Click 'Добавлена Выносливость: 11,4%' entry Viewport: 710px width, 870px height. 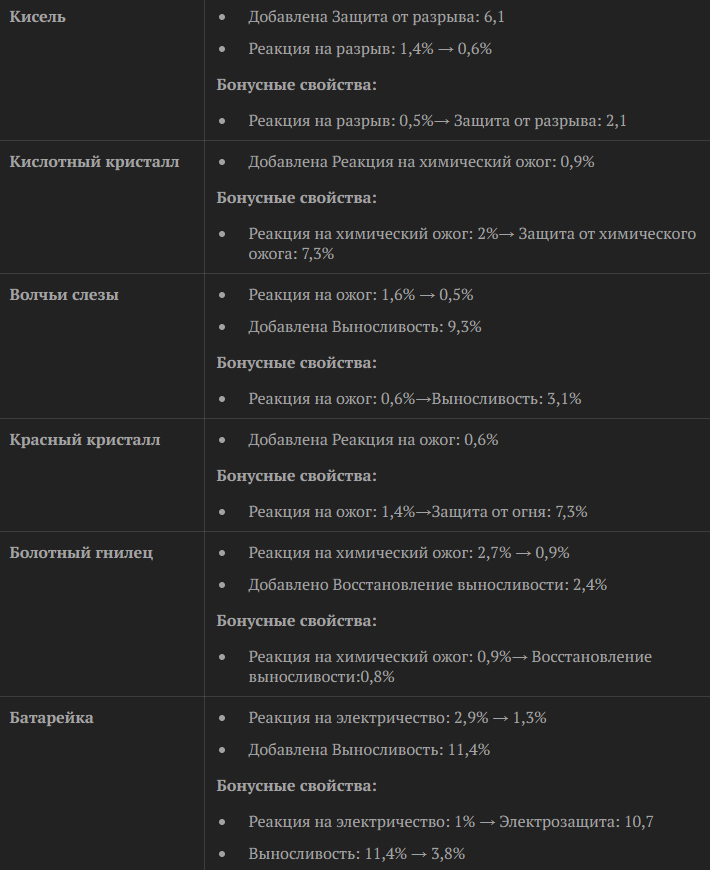click(369, 750)
